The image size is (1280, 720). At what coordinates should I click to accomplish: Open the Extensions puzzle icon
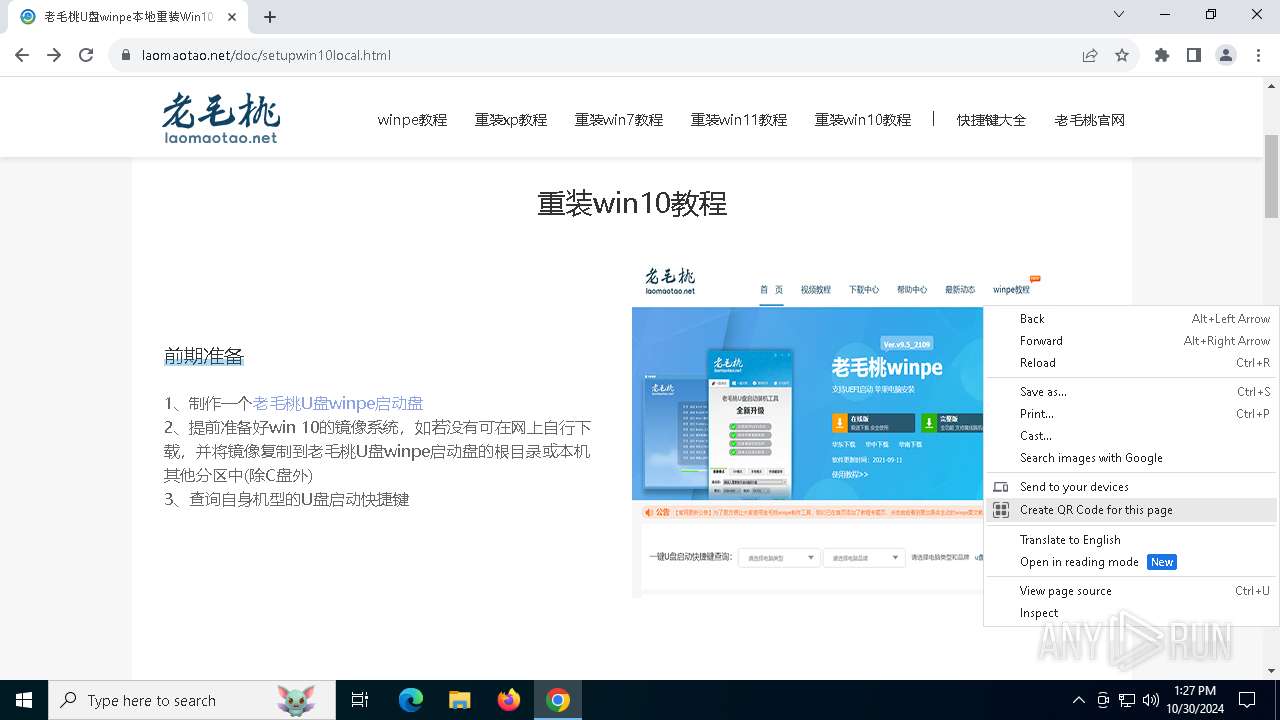click(1162, 55)
